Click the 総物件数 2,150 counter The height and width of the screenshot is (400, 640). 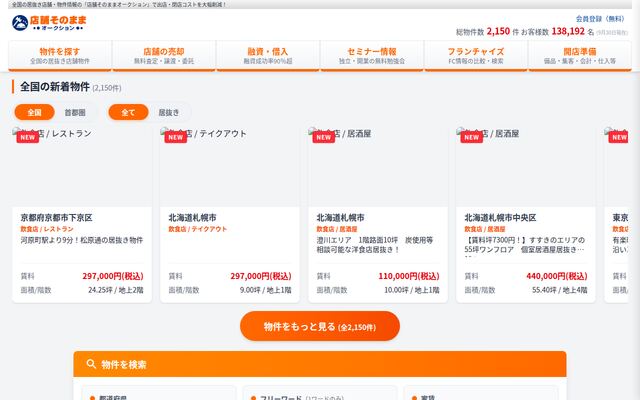[487, 31]
